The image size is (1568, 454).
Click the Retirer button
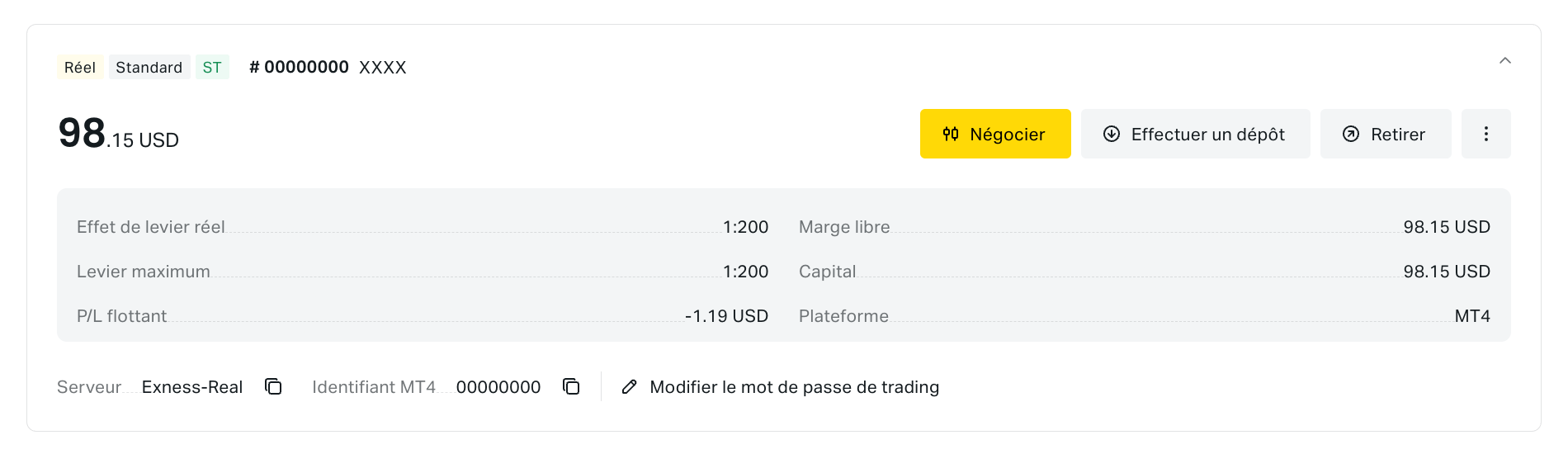click(1386, 134)
